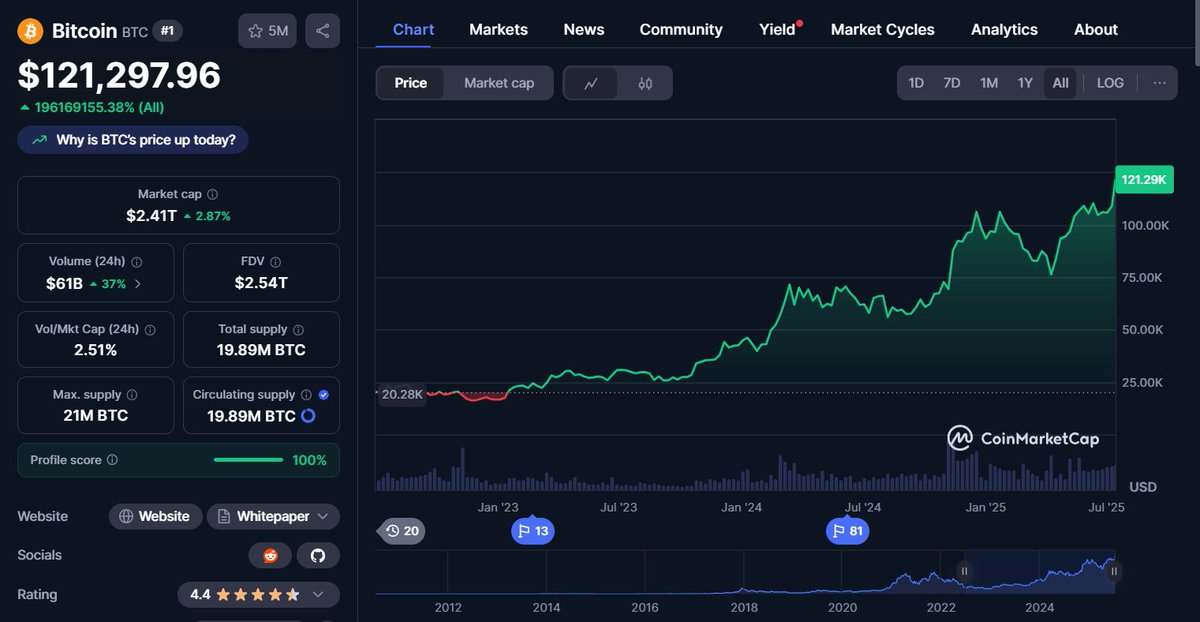Click the right range slider handle
1200x622 pixels.
[x=1113, y=571]
